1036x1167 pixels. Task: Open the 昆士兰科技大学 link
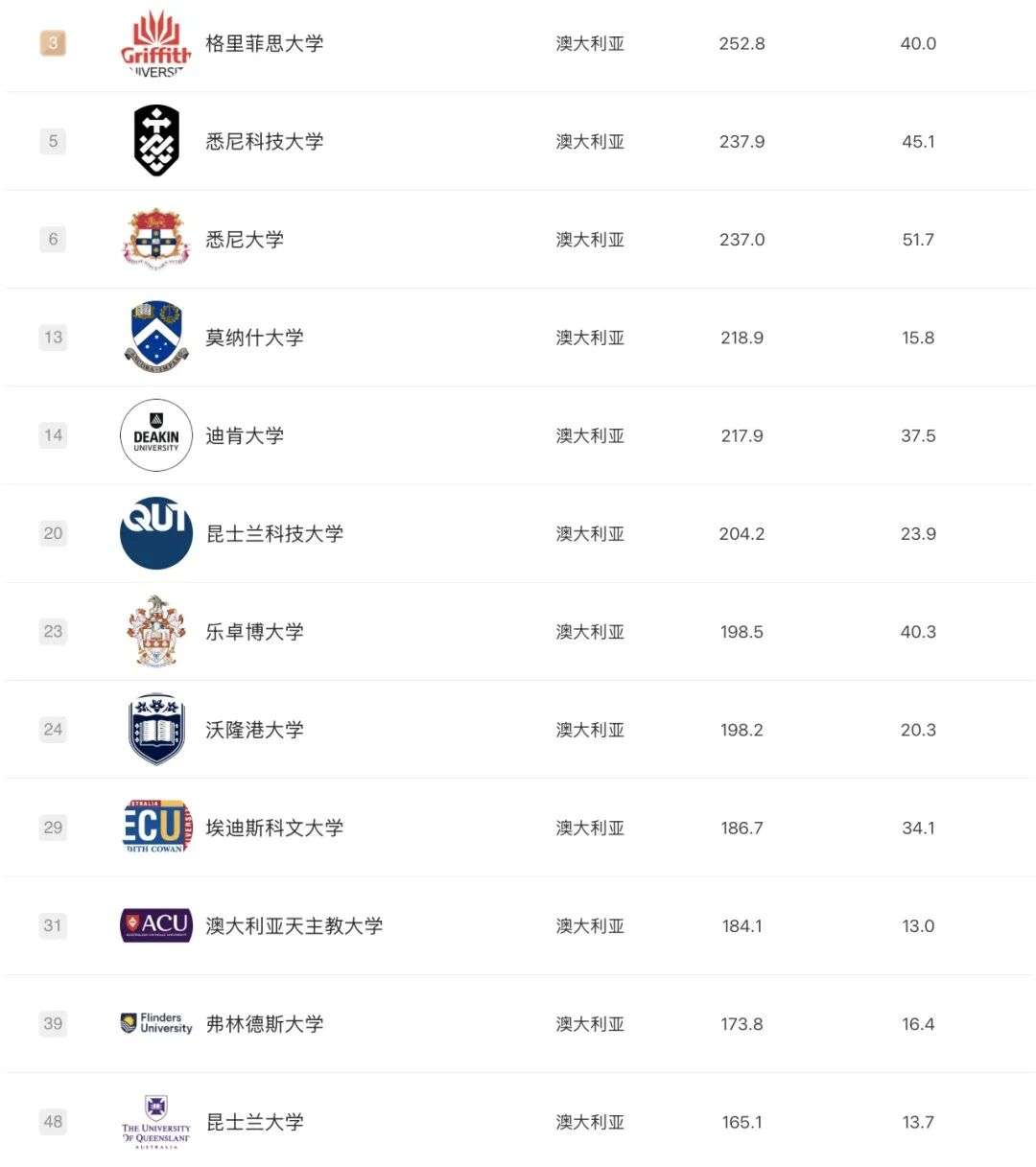tap(274, 533)
